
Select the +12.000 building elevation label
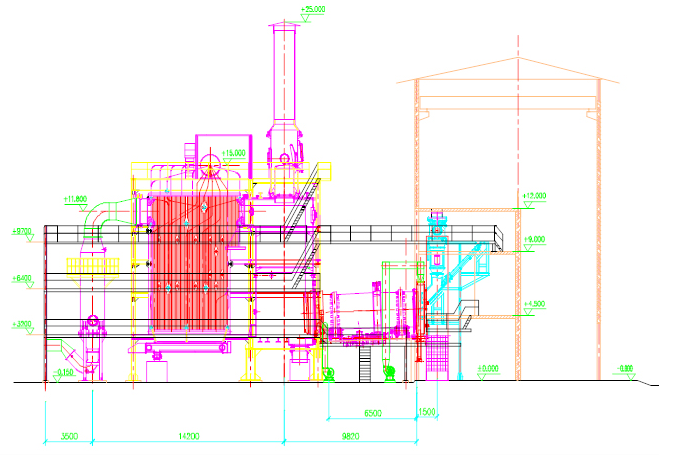[534, 196]
